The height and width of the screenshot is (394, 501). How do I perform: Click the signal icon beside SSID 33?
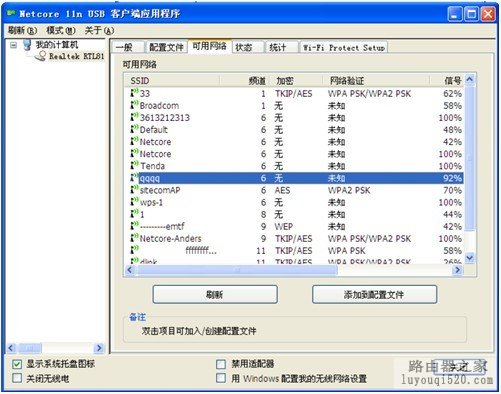(135, 93)
